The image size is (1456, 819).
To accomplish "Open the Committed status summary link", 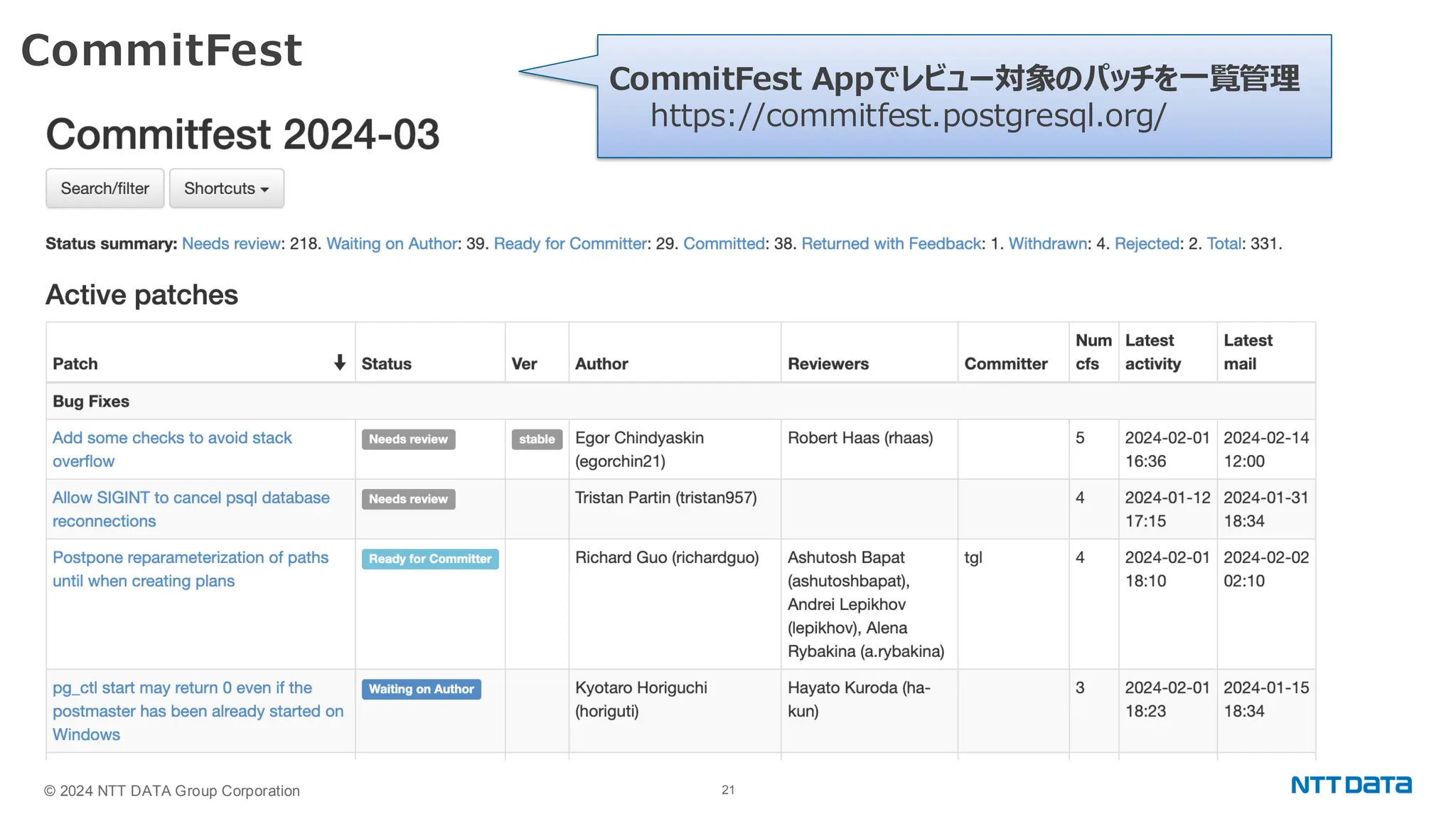I will [723, 244].
